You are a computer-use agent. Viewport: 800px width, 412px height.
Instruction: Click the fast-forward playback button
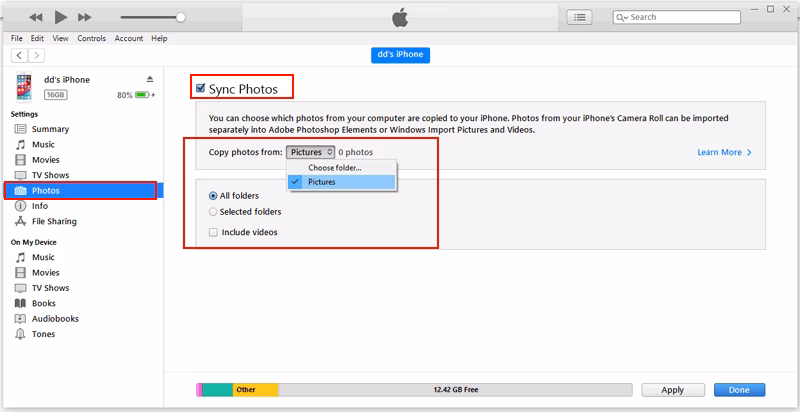(x=84, y=17)
